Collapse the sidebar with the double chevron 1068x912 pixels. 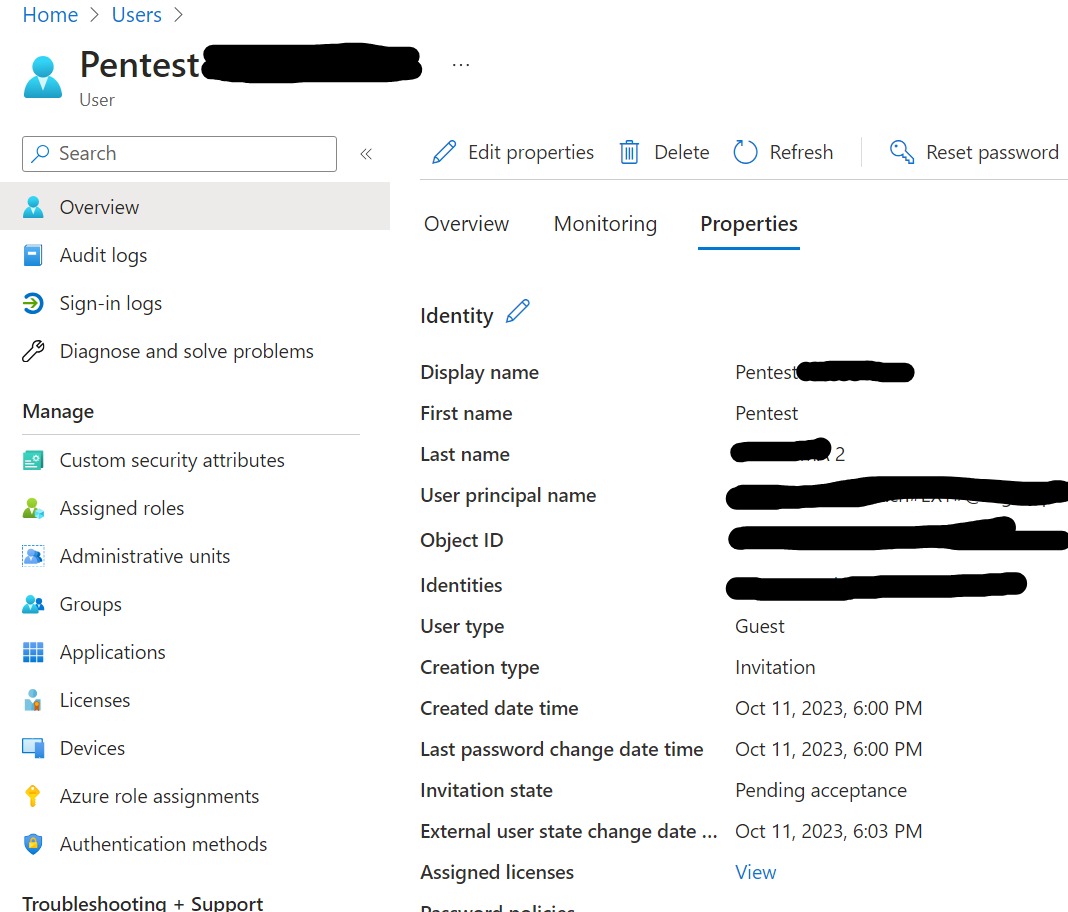366,153
